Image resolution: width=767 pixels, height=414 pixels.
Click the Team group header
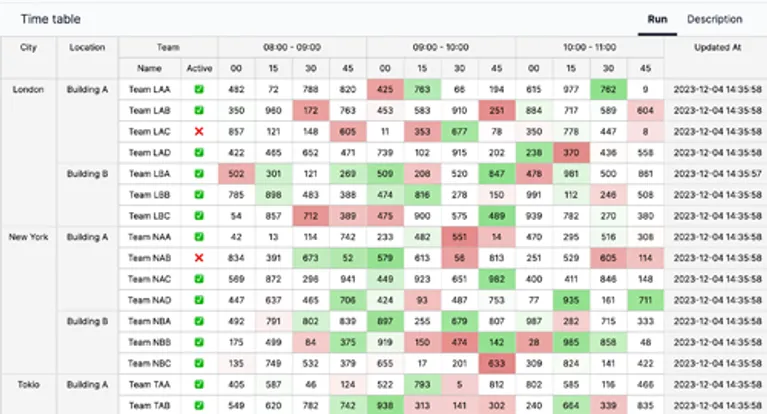point(168,47)
